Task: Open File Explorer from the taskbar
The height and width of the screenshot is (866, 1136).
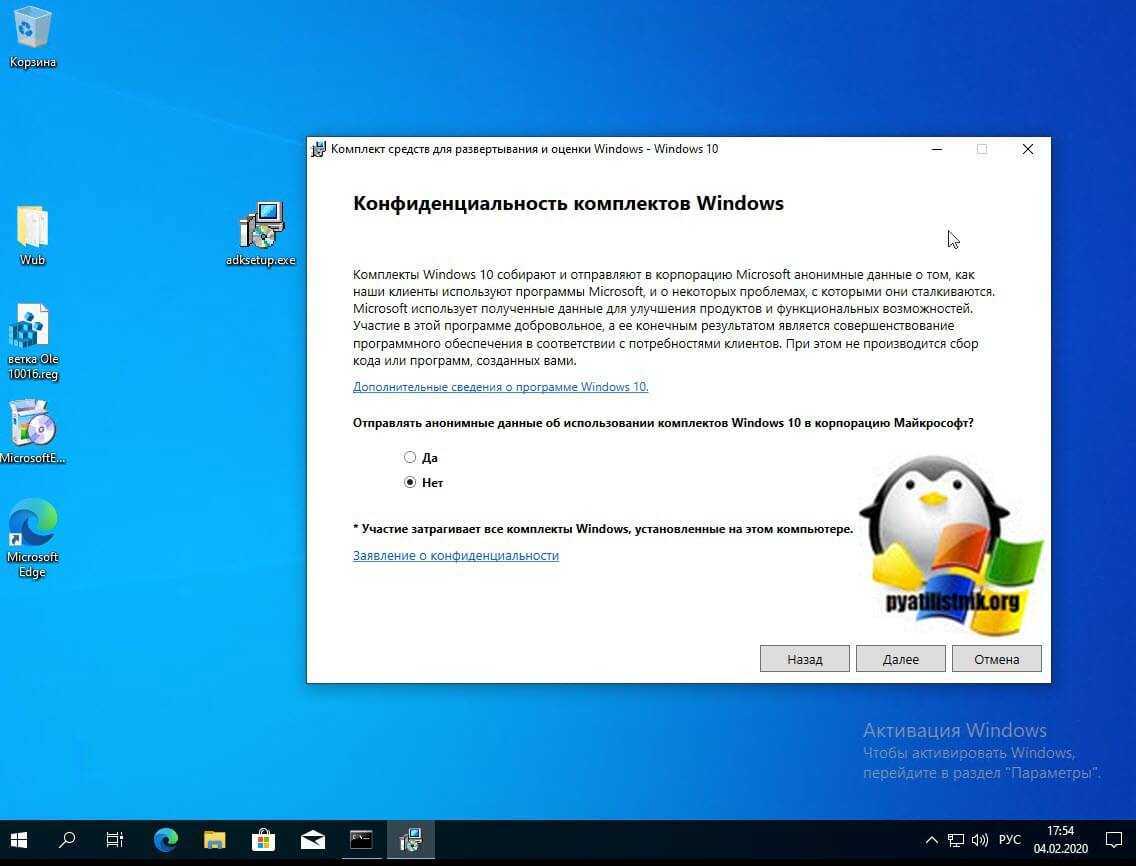Action: [x=214, y=840]
